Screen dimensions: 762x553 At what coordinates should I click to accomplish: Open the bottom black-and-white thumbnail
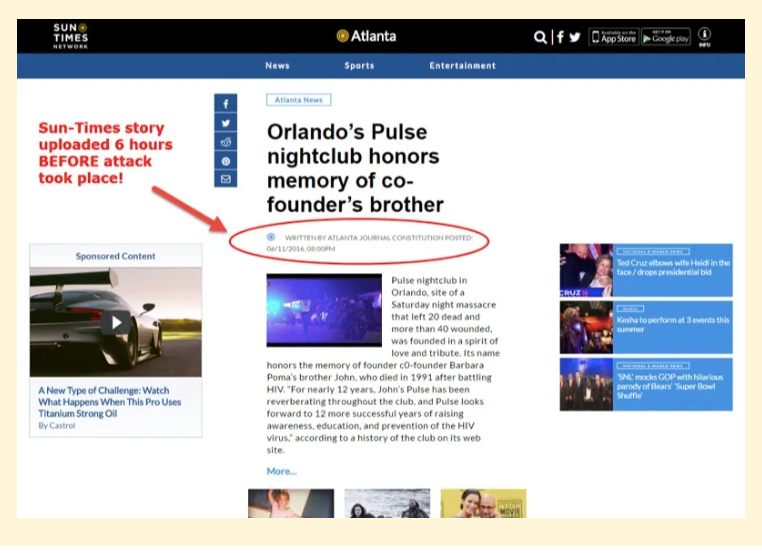[x=387, y=503]
